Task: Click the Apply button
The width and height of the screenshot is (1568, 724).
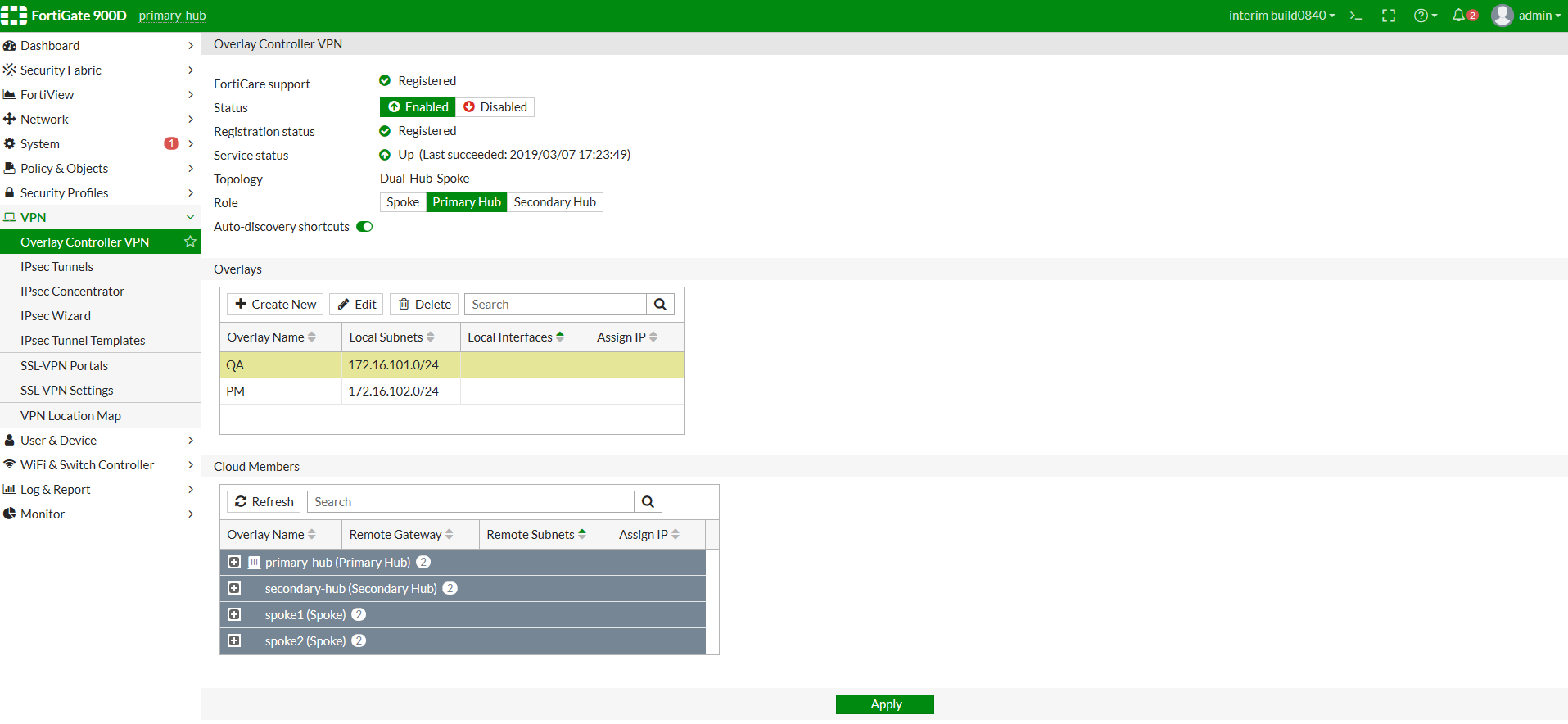Action: pyautogui.click(x=885, y=704)
